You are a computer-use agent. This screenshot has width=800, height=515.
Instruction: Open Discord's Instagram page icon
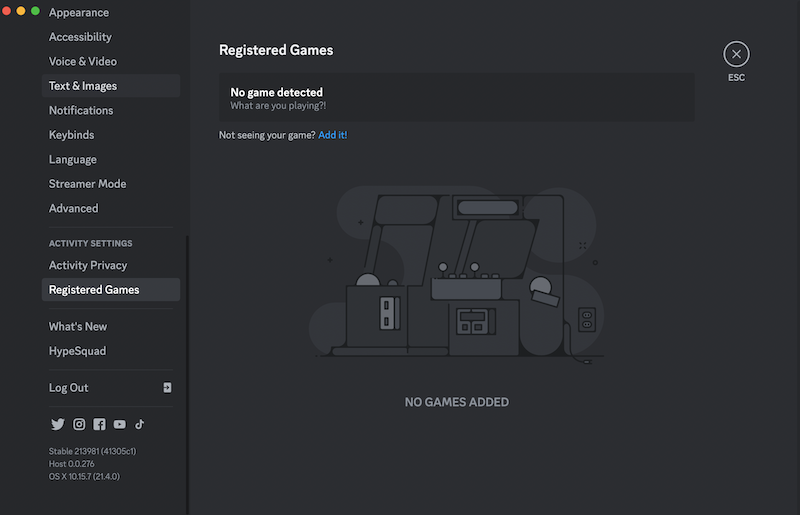pos(79,424)
